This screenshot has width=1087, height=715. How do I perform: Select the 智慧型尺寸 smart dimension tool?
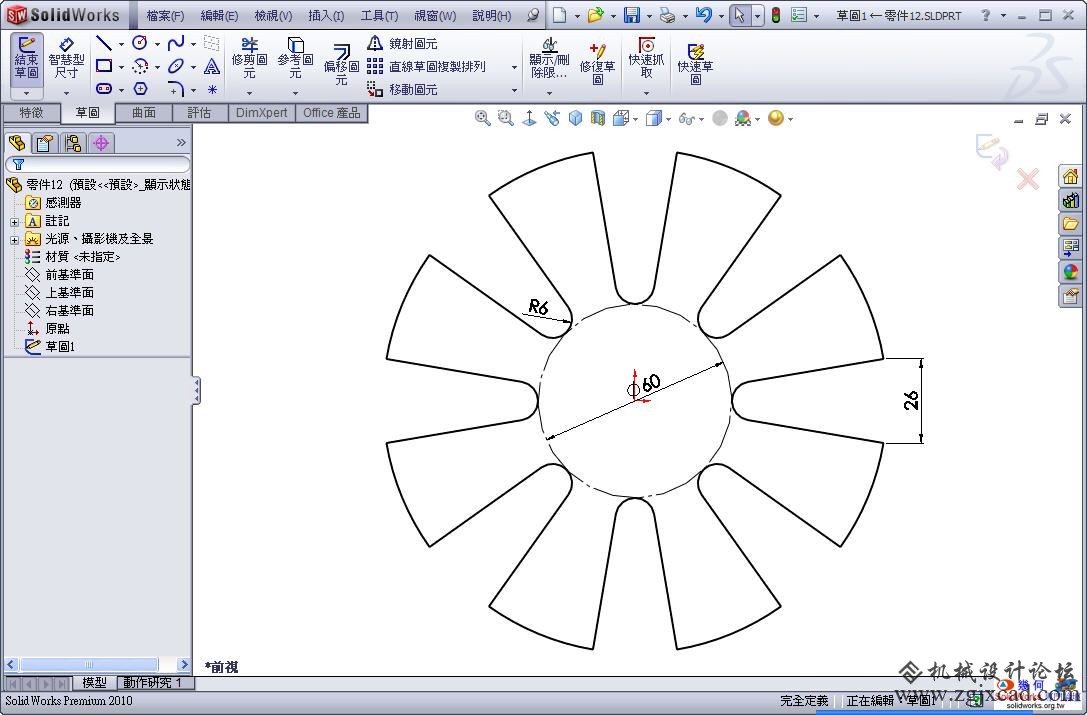click(66, 57)
